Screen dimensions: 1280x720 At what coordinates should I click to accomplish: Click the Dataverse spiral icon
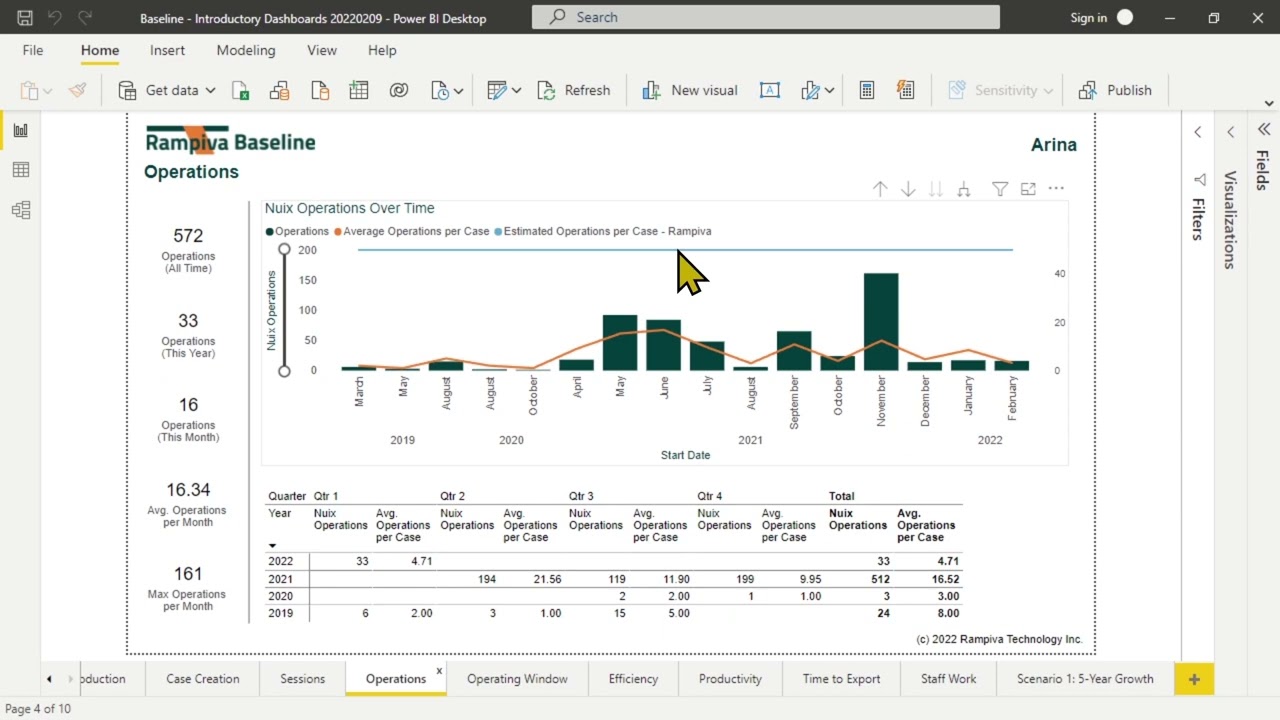399,90
